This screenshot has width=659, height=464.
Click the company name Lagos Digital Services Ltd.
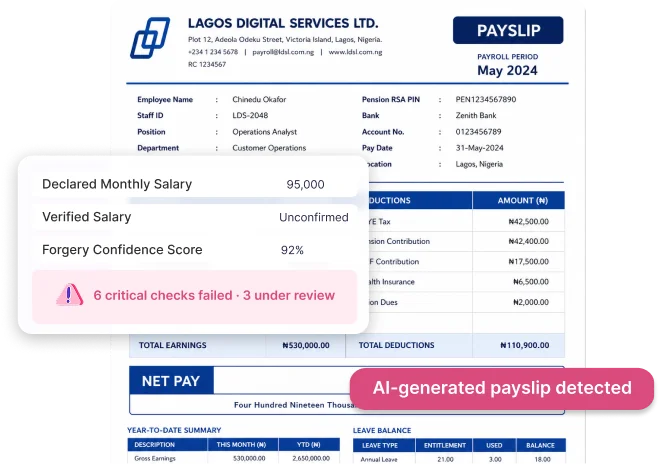point(283,23)
